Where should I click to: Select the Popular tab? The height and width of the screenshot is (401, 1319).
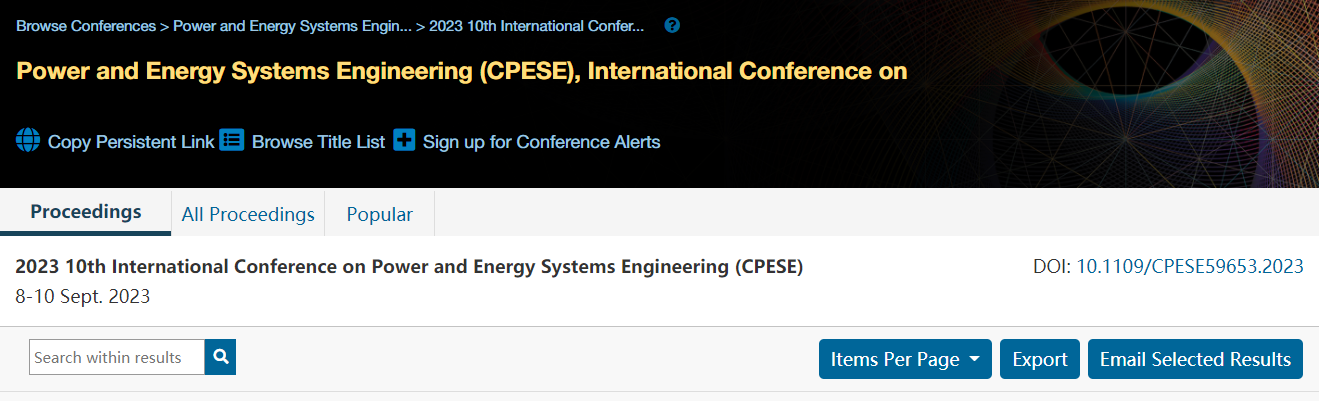pos(379,214)
